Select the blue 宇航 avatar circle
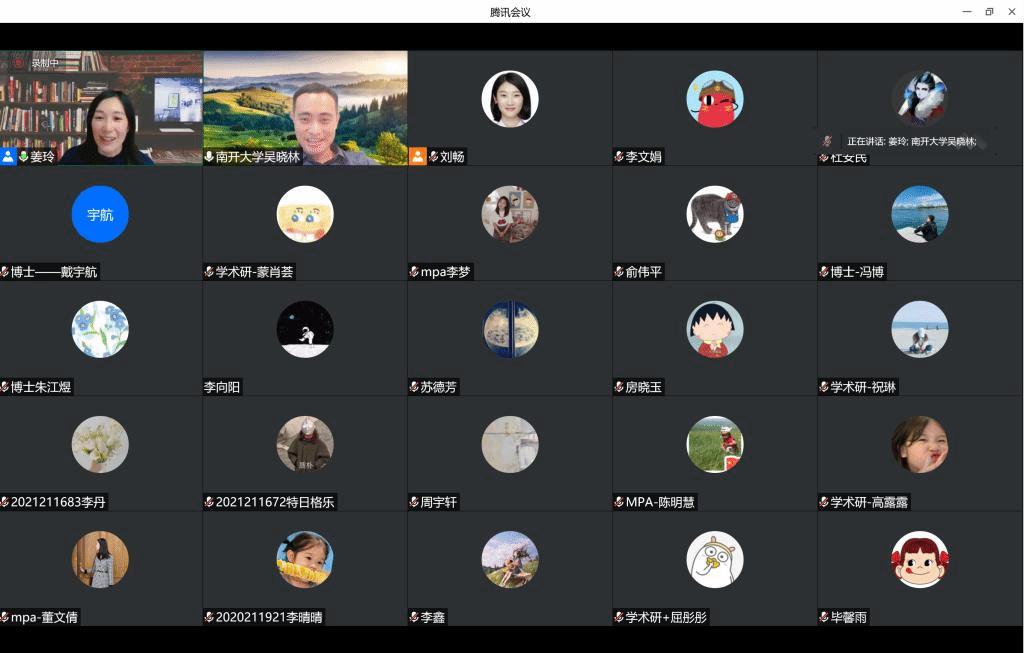1024x653 pixels. coord(100,214)
